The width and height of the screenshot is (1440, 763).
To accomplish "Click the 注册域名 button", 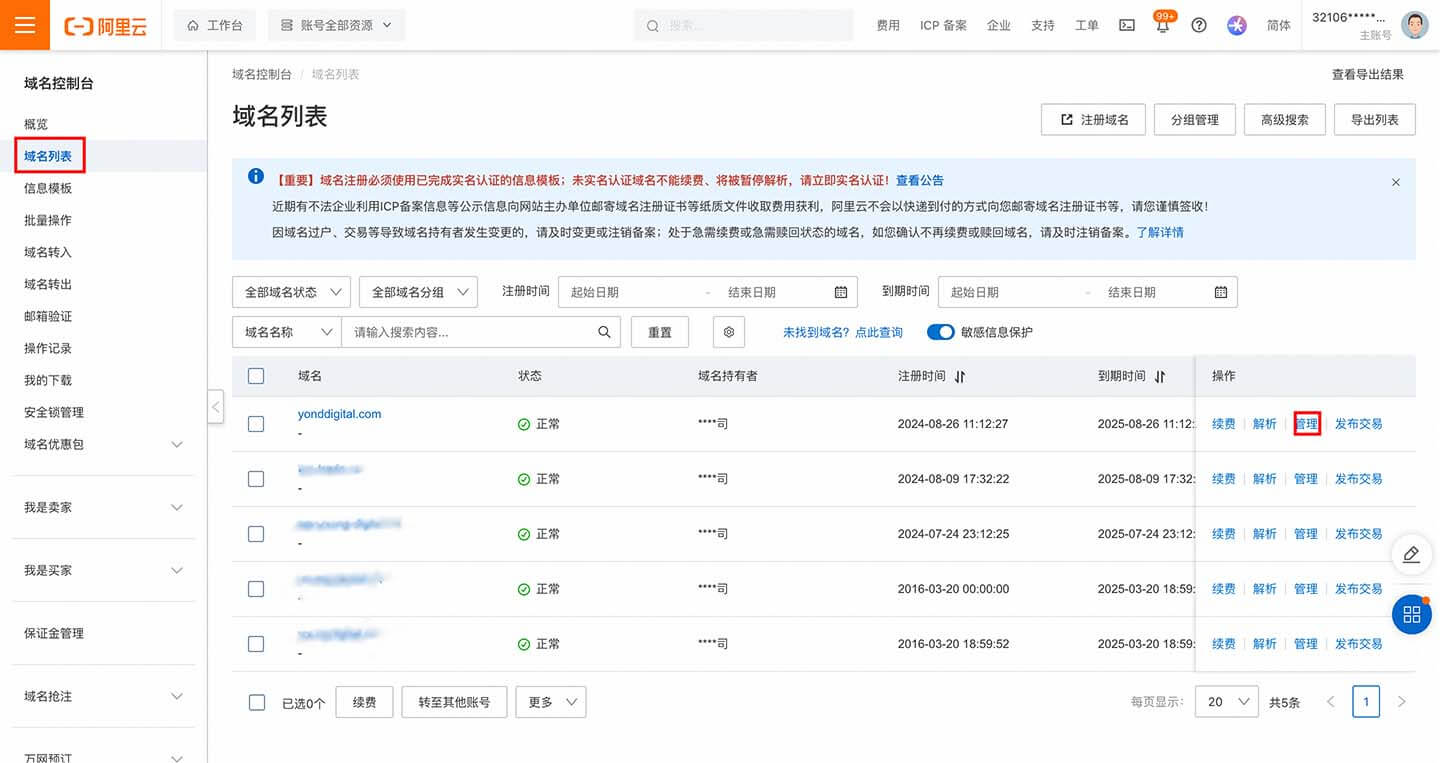I will pyautogui.click(x=1093, y=119).
